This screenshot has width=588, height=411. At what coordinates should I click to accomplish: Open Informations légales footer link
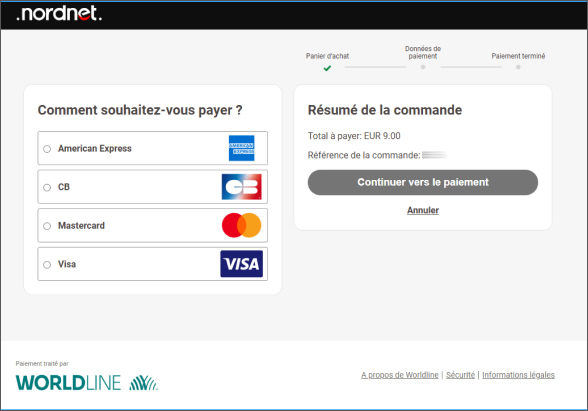click(x=518, y=375)
